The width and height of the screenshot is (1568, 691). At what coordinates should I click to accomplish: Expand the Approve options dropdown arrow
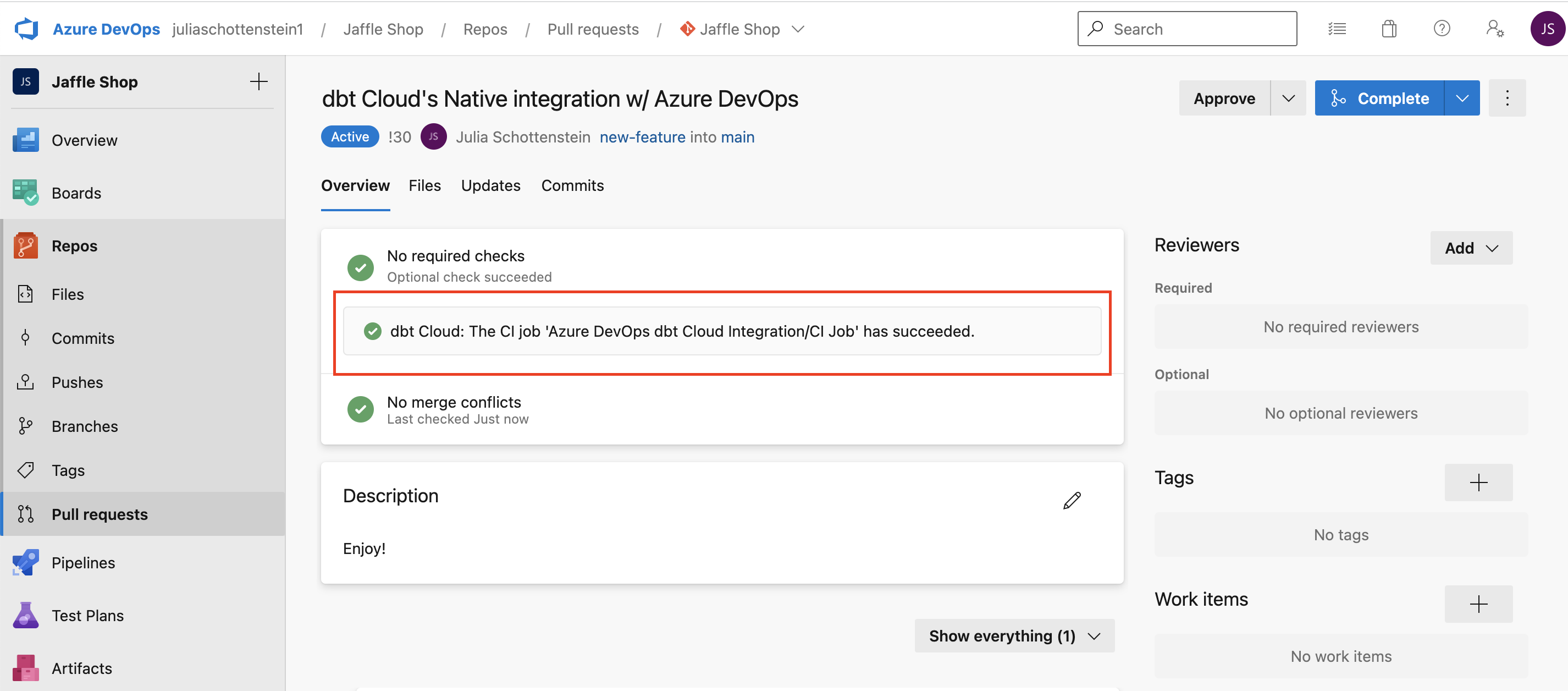click(x=1289, y=98)
